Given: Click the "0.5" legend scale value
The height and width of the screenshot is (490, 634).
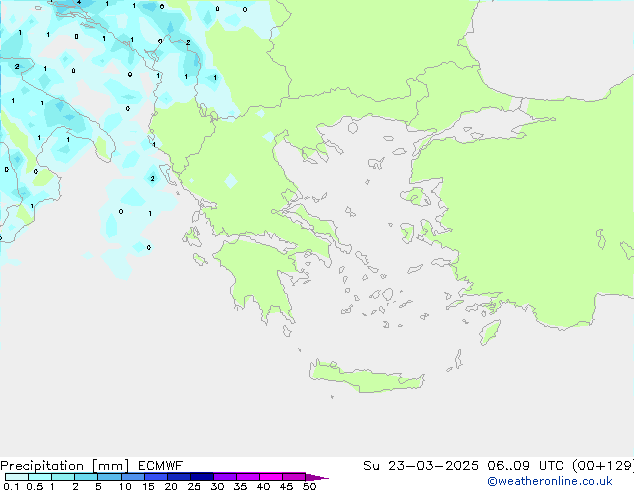Looking at the screenshot, I should point(35,486).
